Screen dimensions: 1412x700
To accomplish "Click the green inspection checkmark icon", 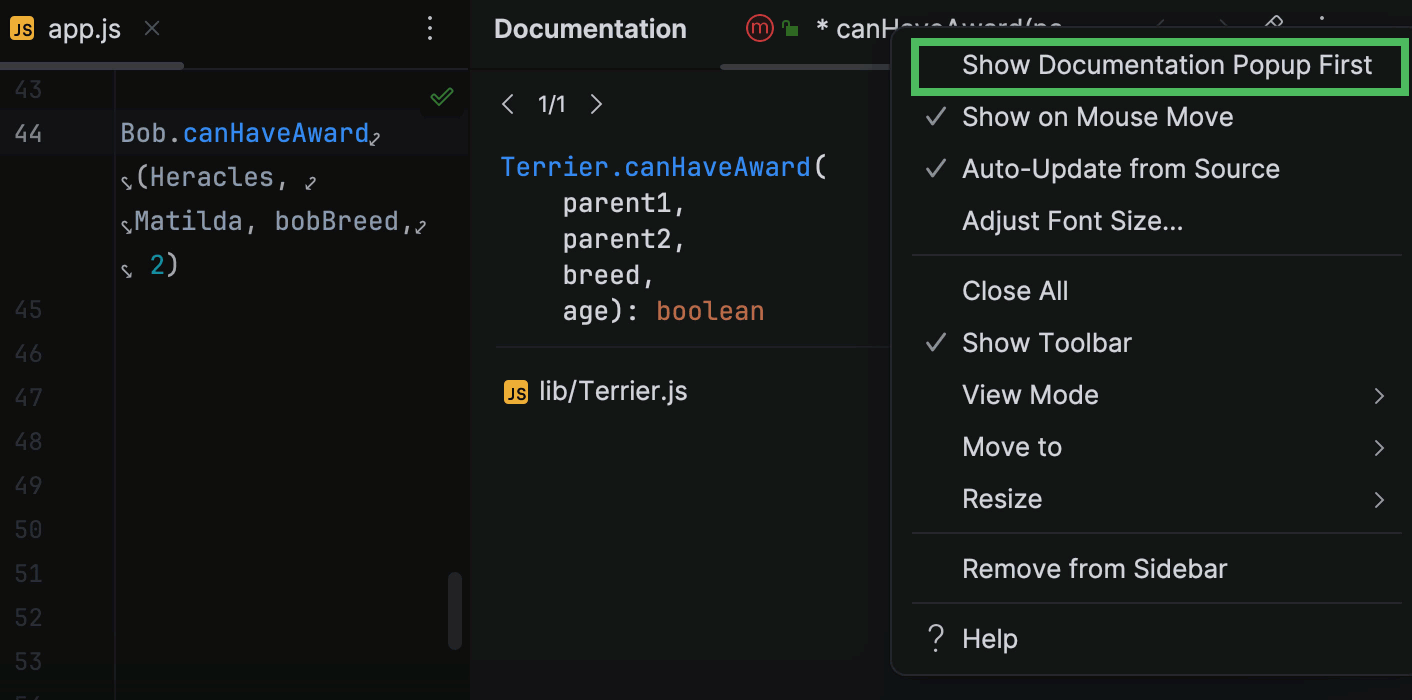I will (x=441, y=97).
